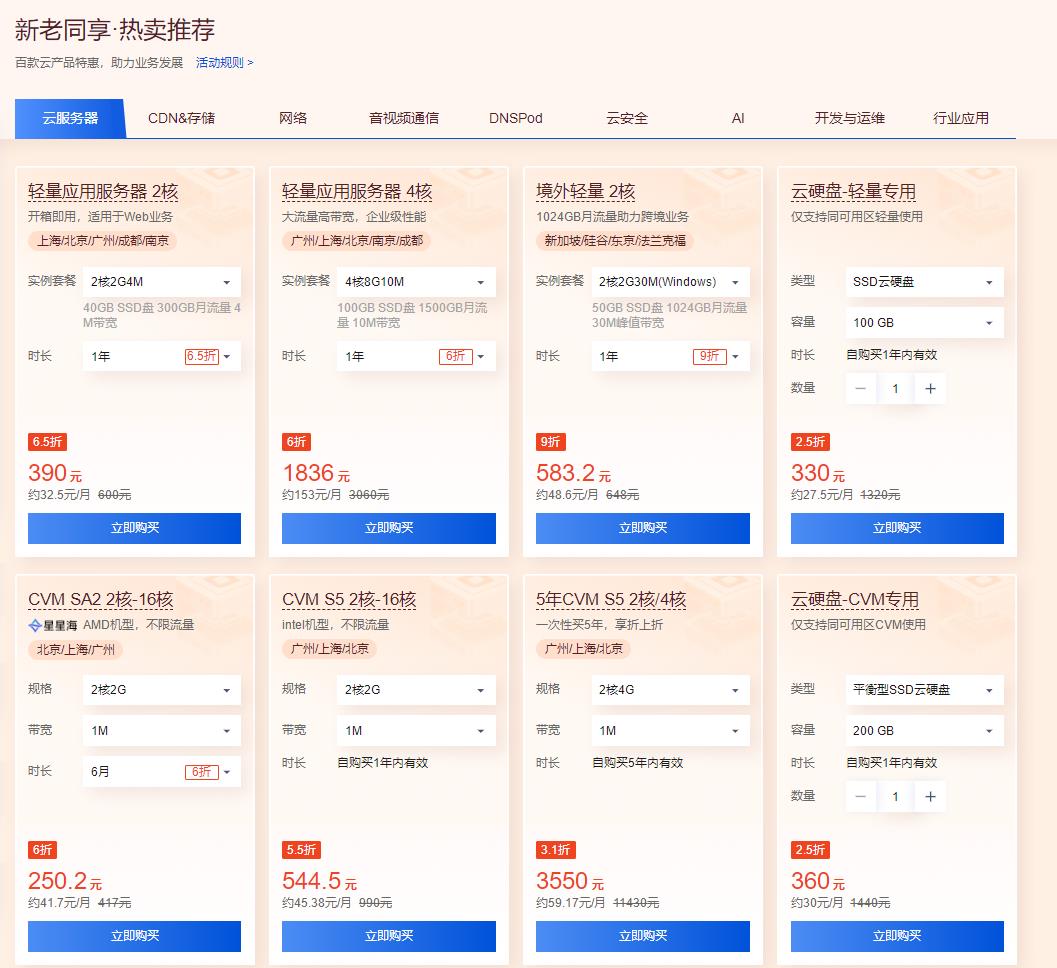
Task: Open the CVM SA2 2核-16核 title
Action: [x=100, y=599]
